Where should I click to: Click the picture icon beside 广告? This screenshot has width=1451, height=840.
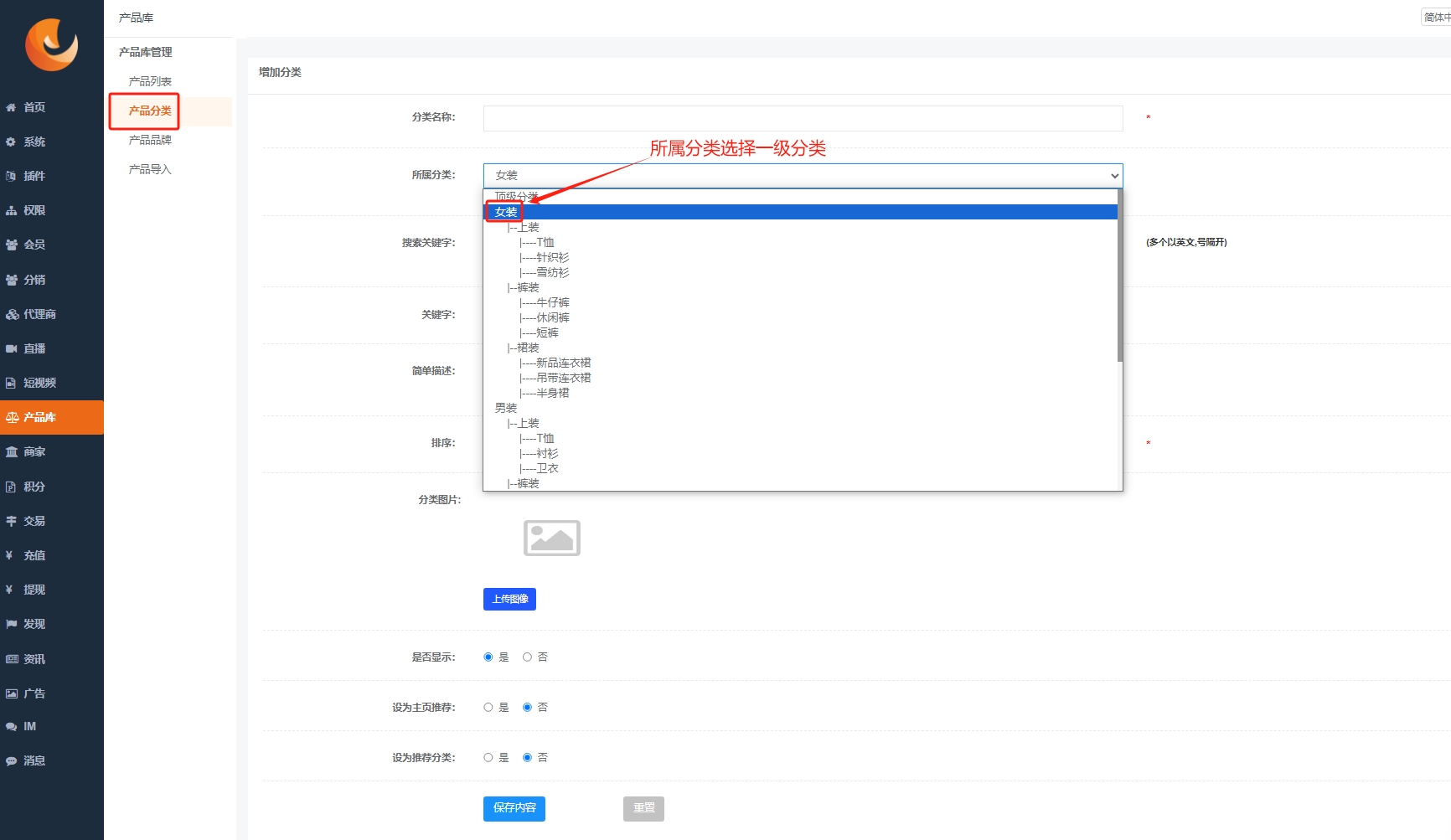(x=11, y=693)
